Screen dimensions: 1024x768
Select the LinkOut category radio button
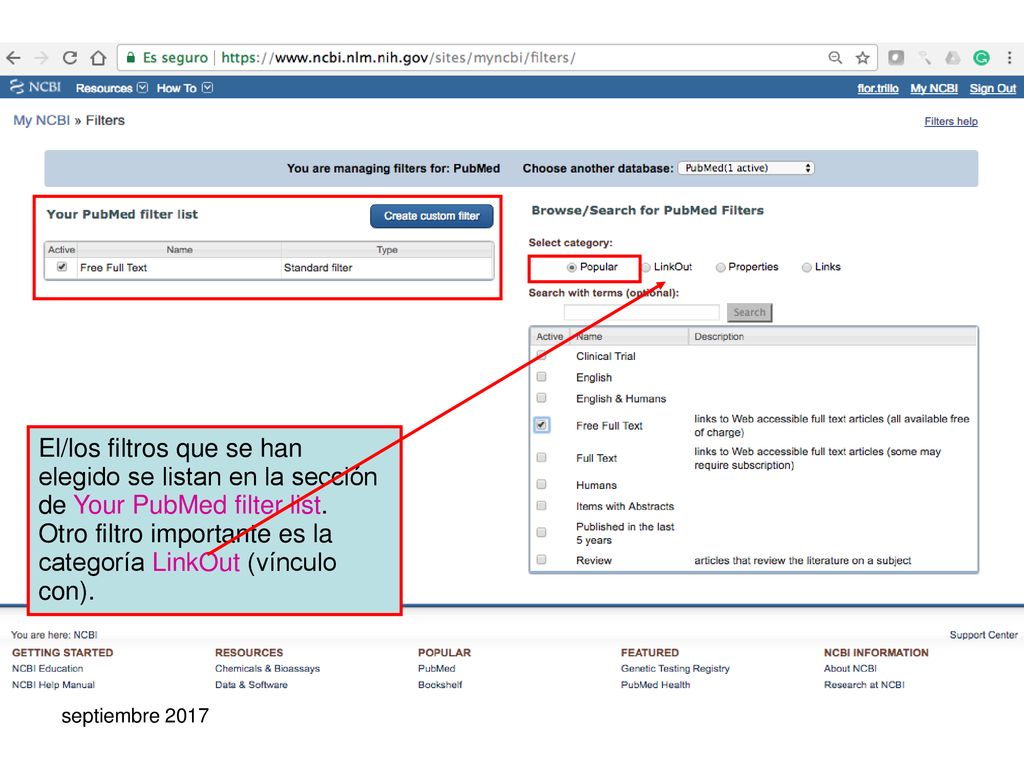646,267
